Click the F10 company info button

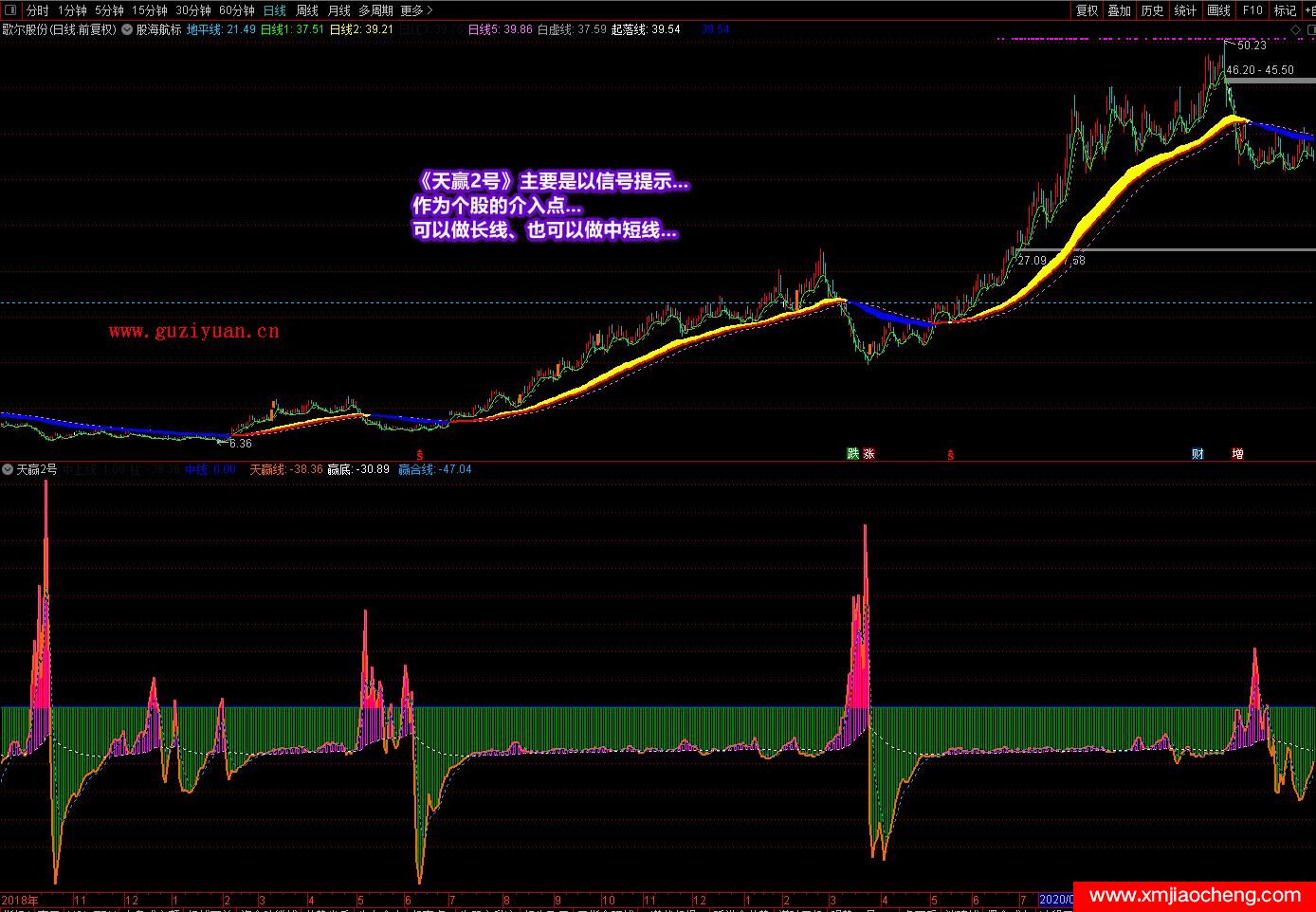click(x=1252, y=10)
